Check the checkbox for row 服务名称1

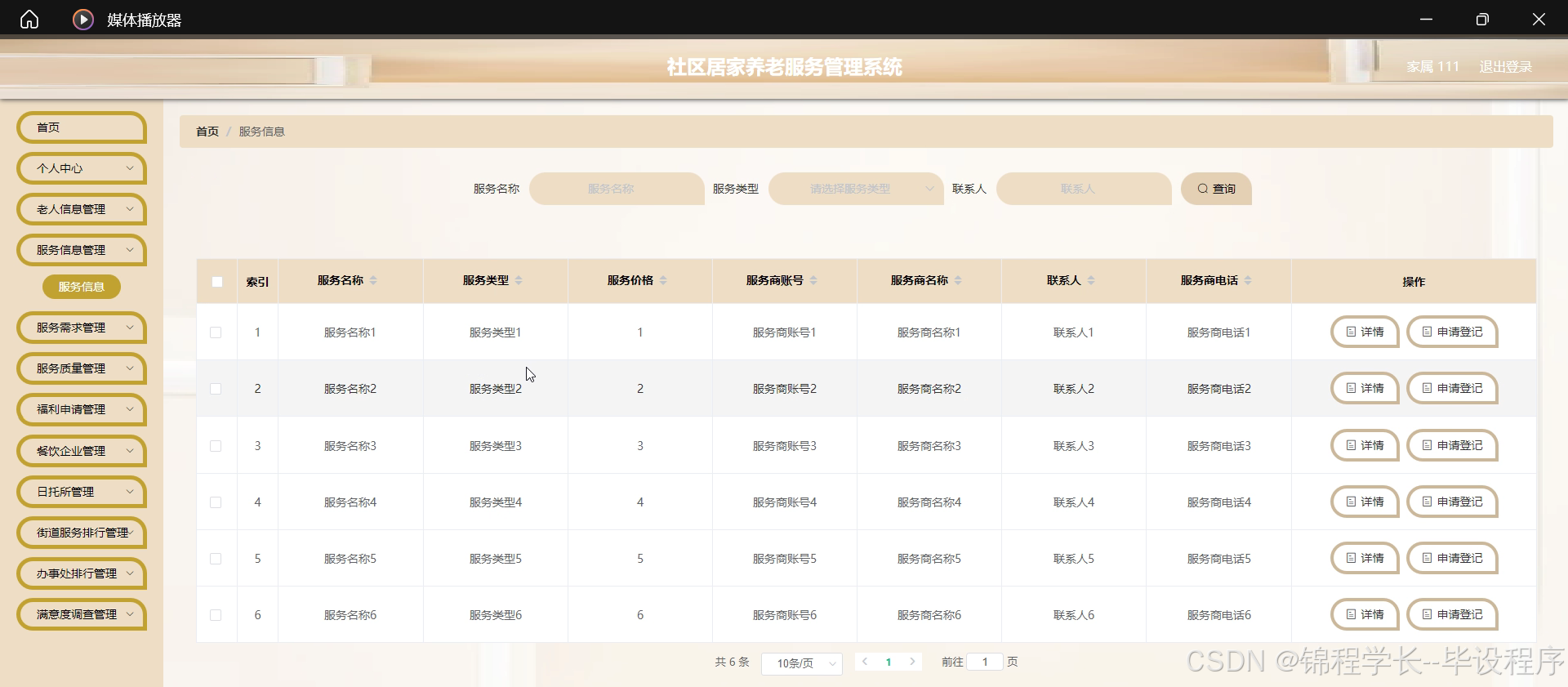click(216, 332)
